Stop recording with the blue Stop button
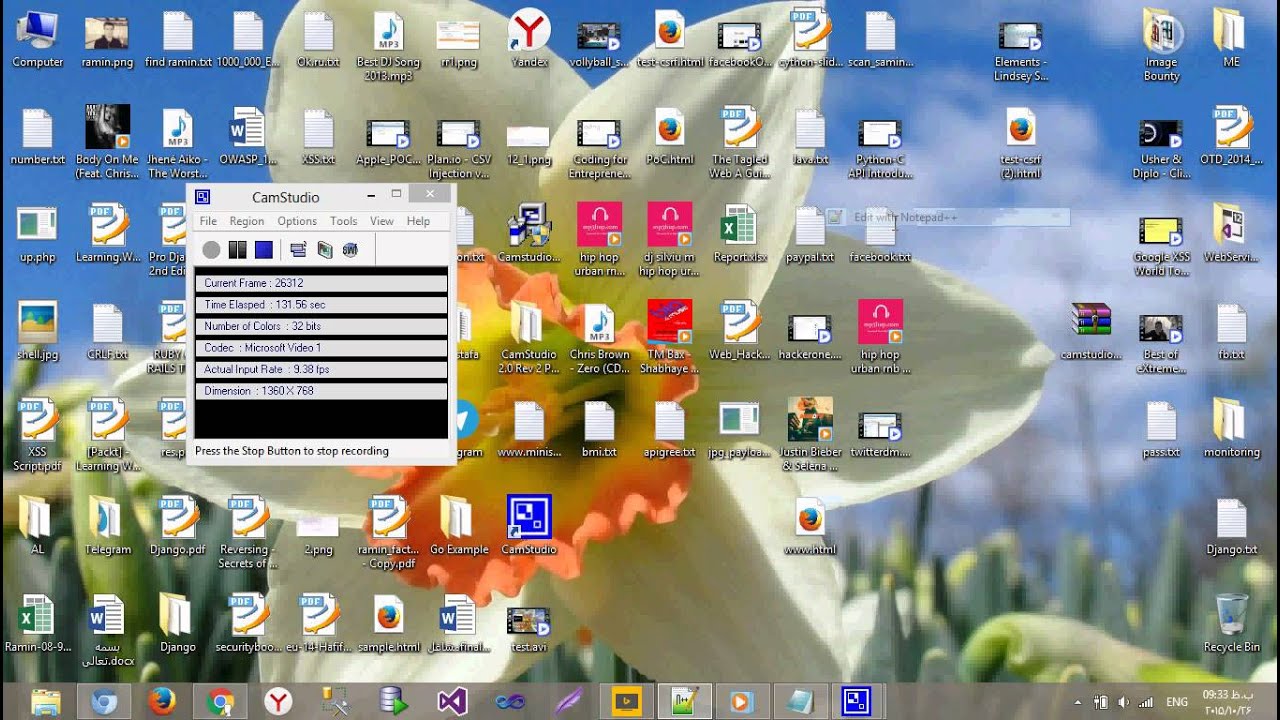 point(264,249)
